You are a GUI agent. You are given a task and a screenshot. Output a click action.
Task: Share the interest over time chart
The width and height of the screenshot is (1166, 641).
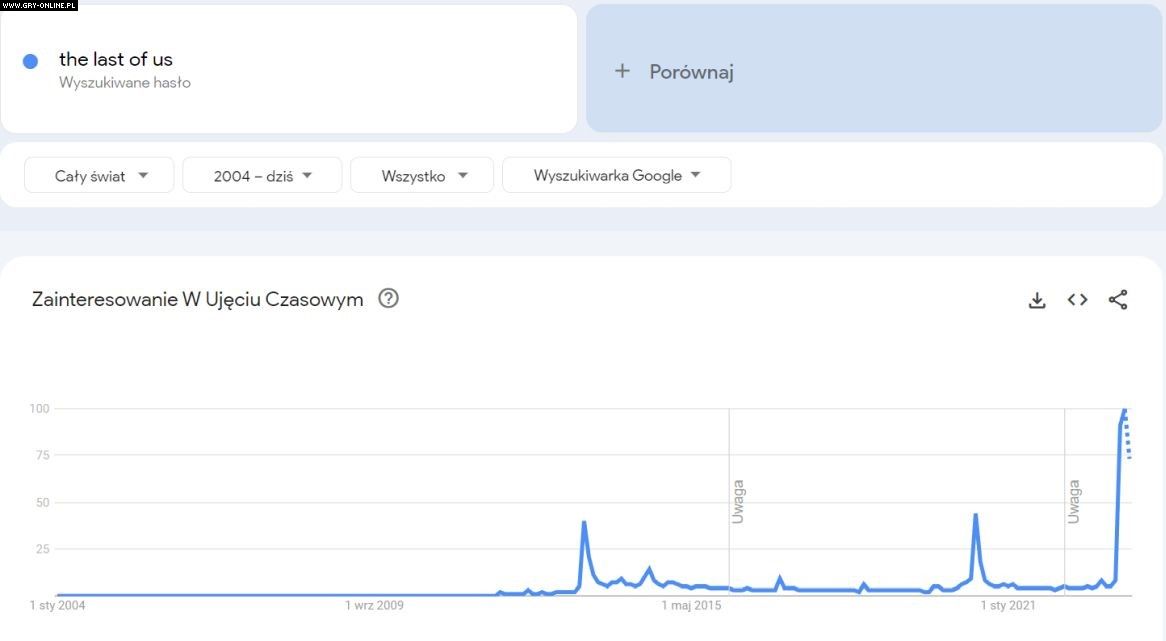point(1118,300)
